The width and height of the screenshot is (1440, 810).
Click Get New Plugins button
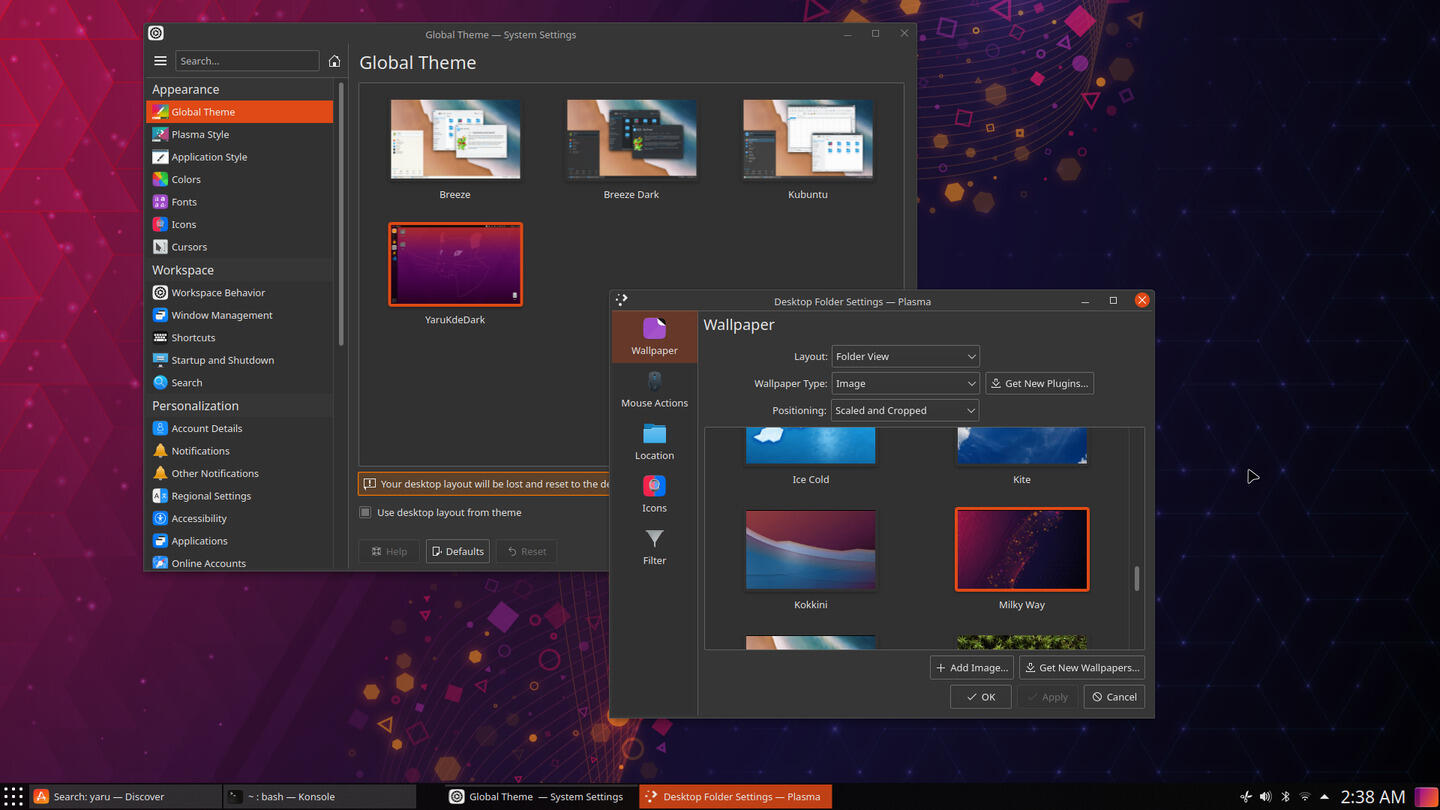click(x=1039, y=383)
